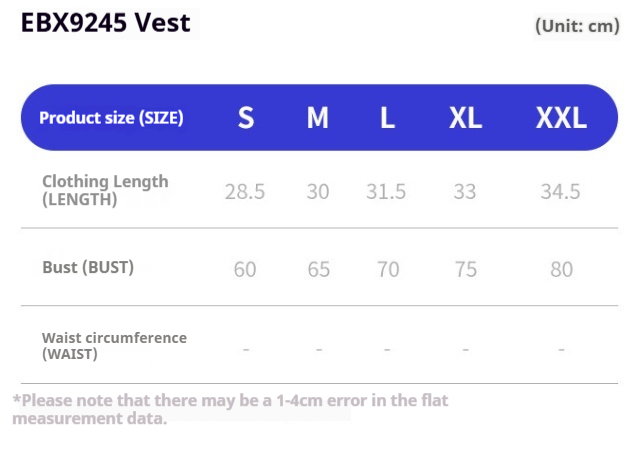Click the bust value 75
633x462 pixels.
tap(465, 269)
